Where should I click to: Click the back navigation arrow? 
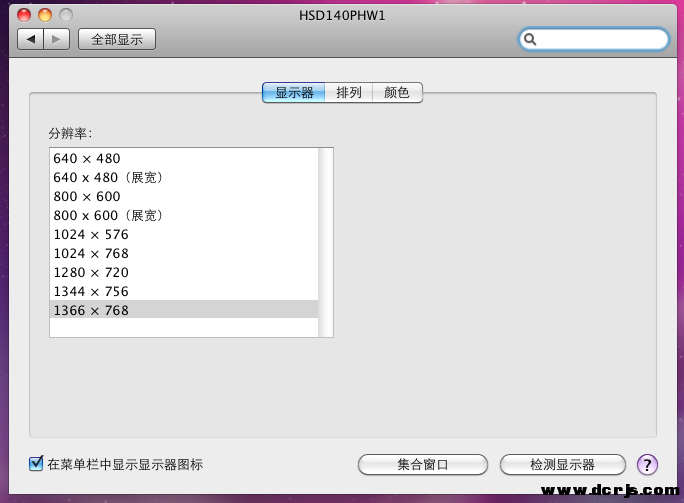(x=31, y=39)
